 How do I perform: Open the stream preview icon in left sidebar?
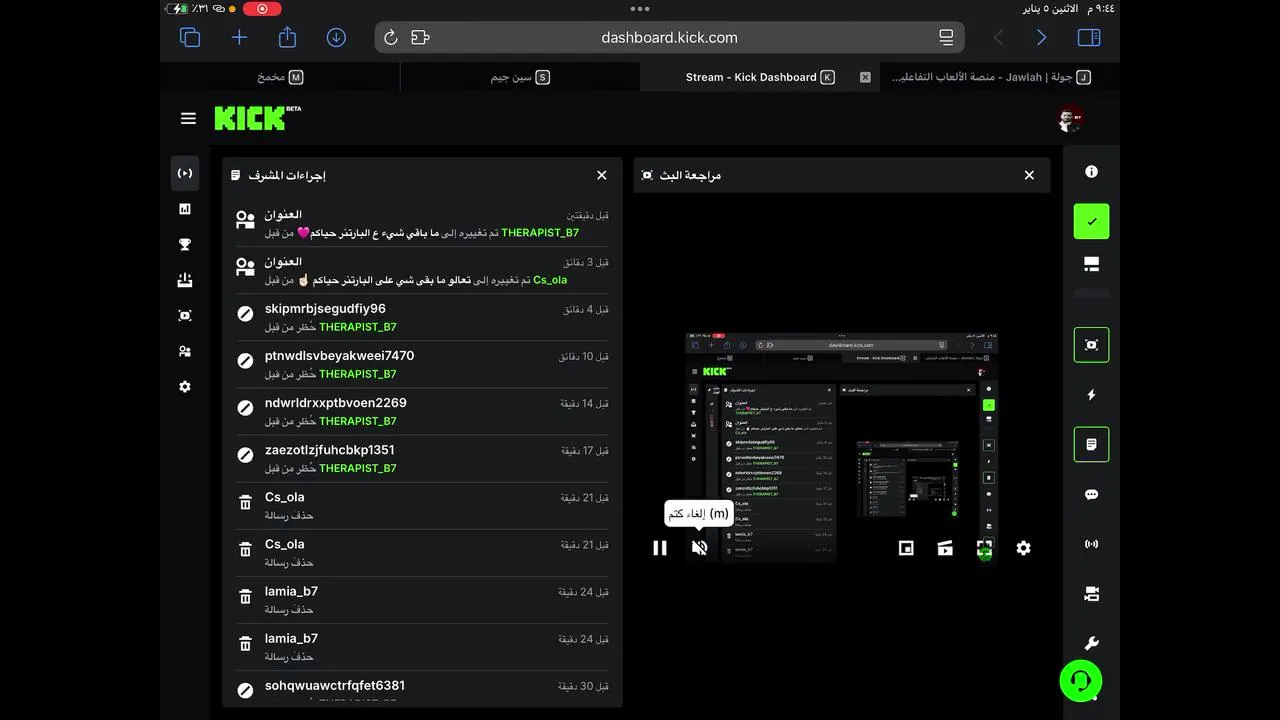coord(185,315)
